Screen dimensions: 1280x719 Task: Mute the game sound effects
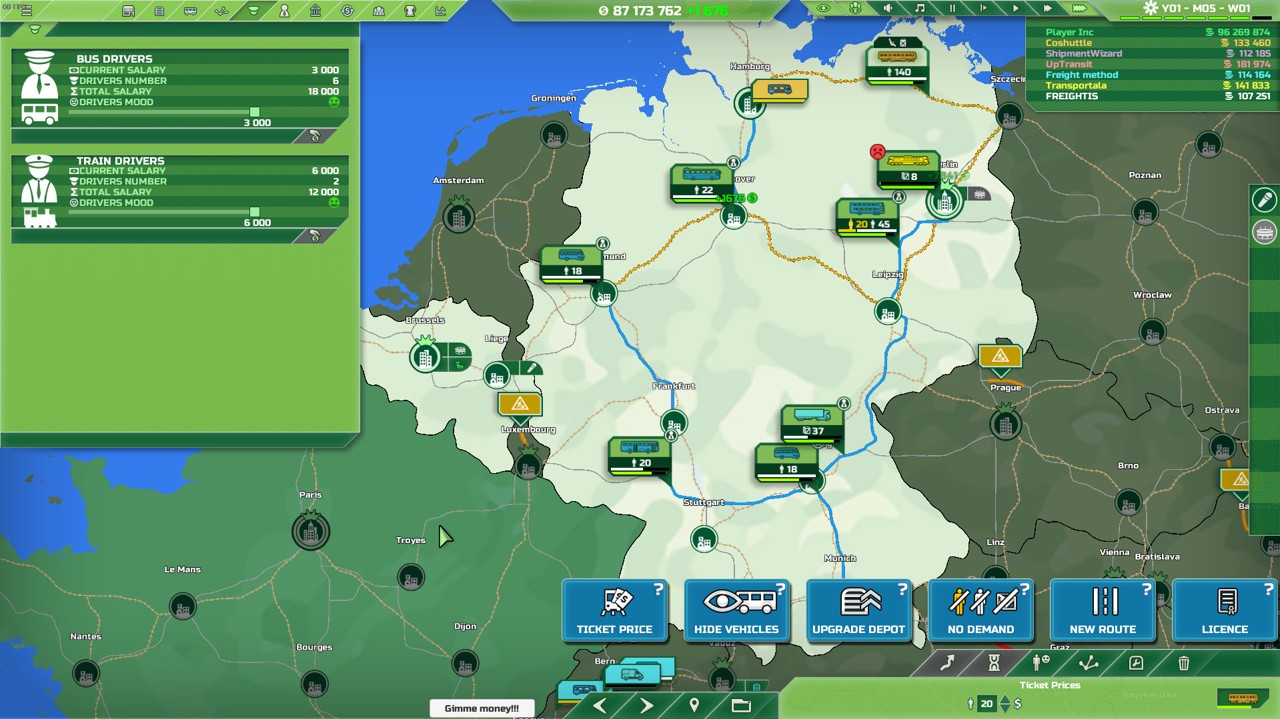tap(887, 9)
